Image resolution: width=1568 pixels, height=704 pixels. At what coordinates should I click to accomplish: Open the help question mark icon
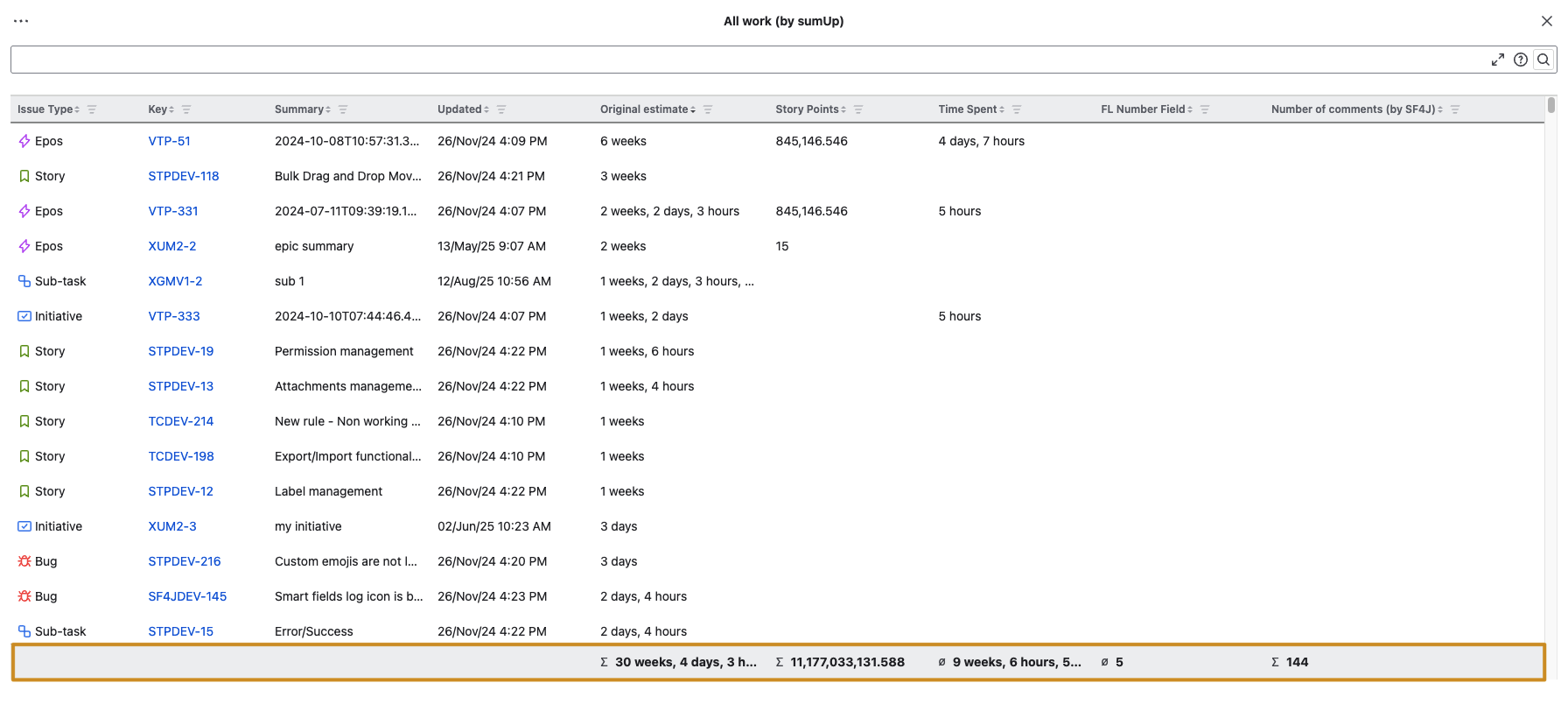(x=1521, y=60)
